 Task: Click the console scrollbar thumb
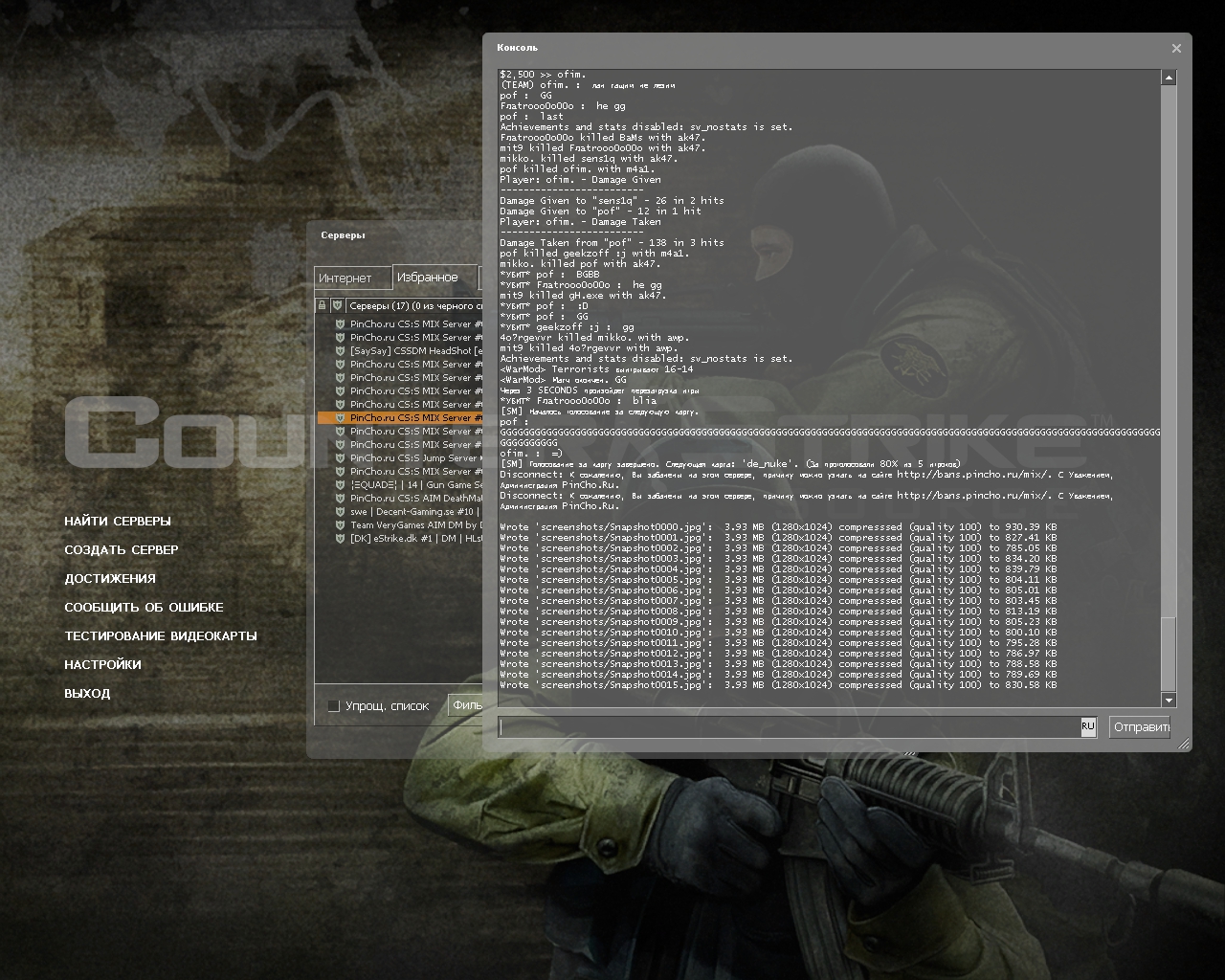tap(1169, 655)
